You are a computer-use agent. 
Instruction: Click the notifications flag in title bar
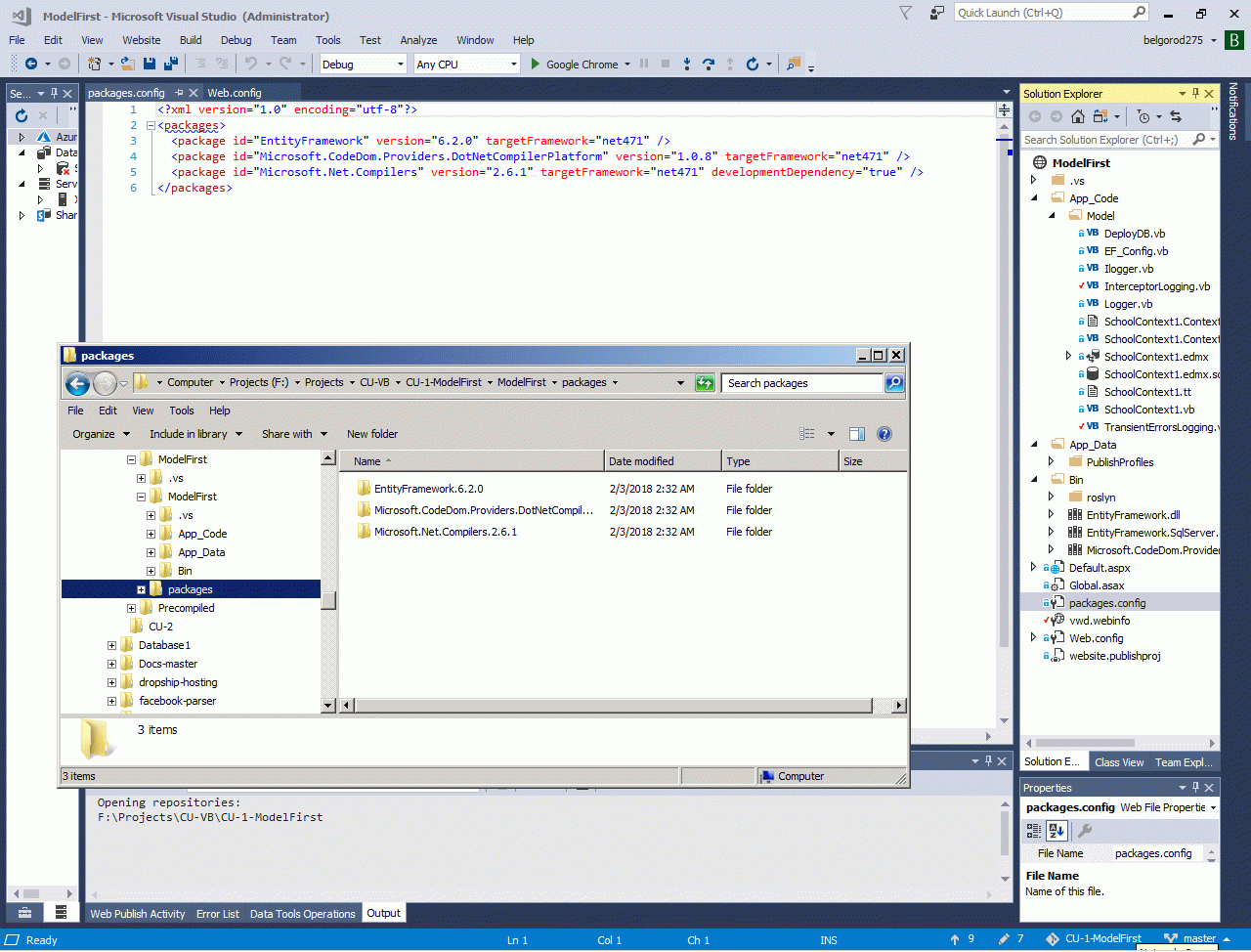pyautogui.click(x=906, y=13)
